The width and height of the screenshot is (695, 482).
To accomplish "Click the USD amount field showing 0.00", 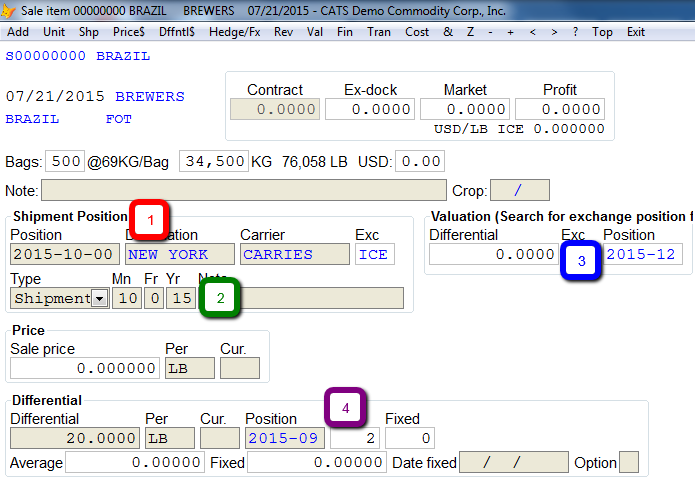I will [x=420, y=161].
